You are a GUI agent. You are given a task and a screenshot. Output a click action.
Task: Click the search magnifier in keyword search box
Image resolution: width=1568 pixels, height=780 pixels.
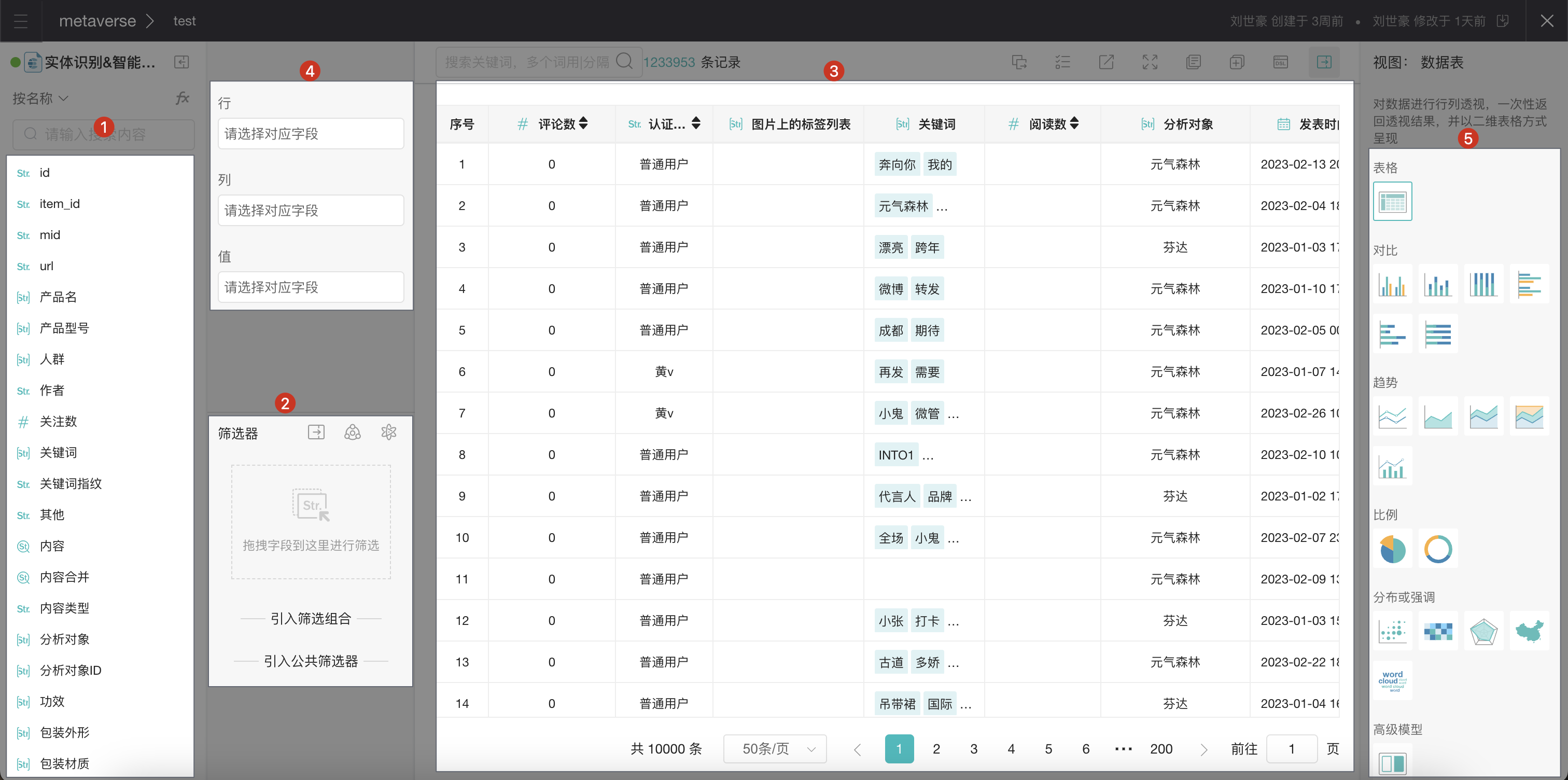624,62
